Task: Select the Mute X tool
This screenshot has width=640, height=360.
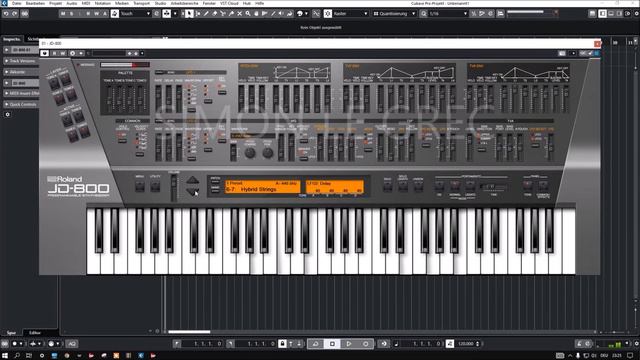Action: click(x=240, y=13)
